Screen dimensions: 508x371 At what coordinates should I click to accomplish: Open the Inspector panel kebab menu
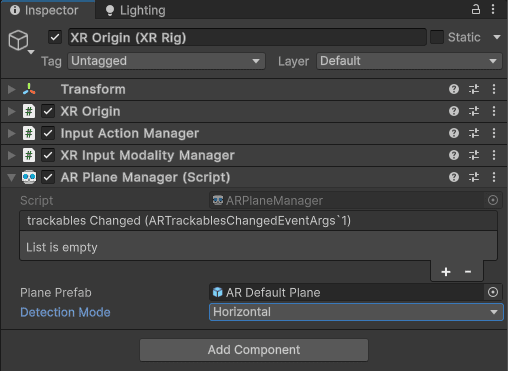coord(493,9)
